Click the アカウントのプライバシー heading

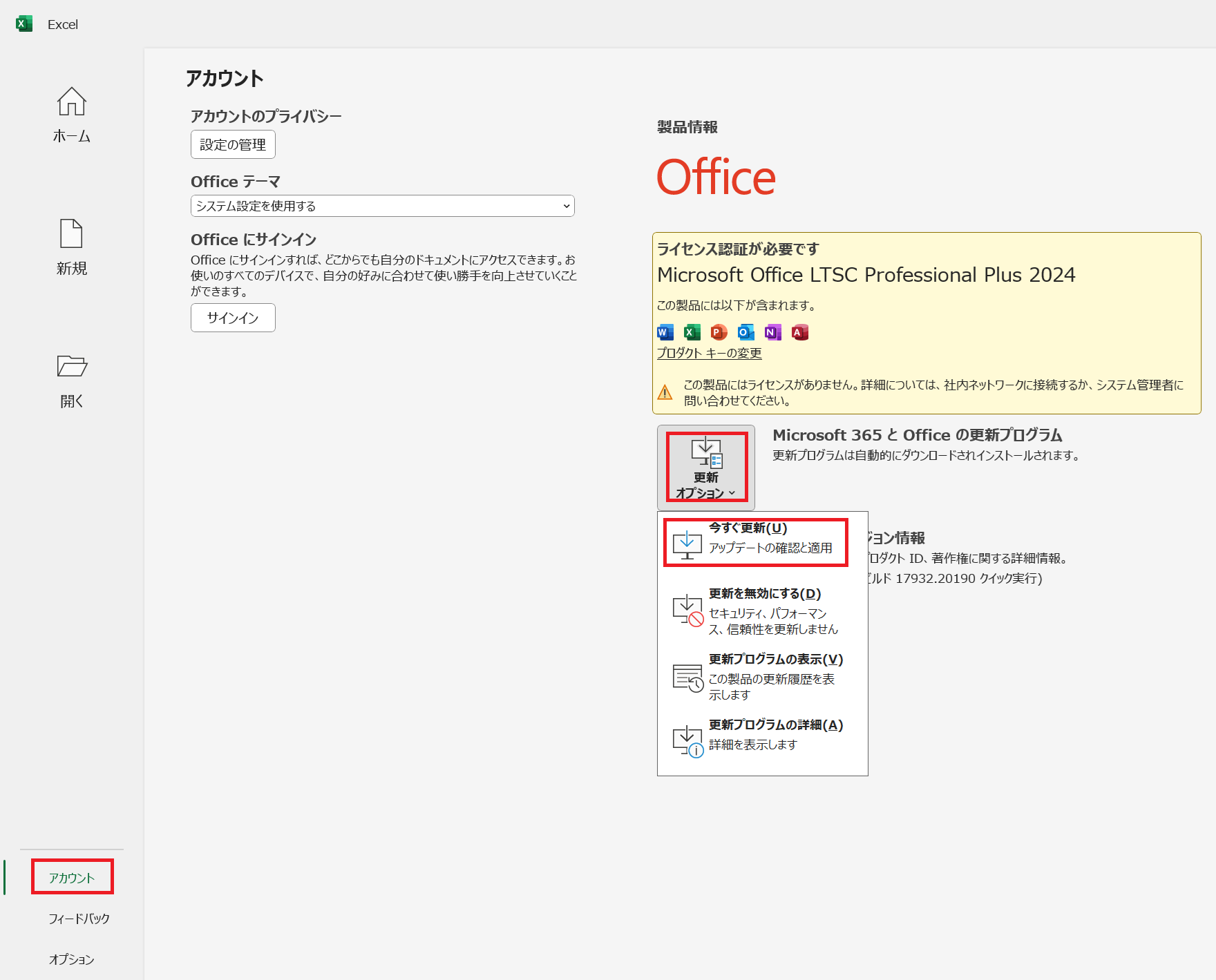(266, 116)
